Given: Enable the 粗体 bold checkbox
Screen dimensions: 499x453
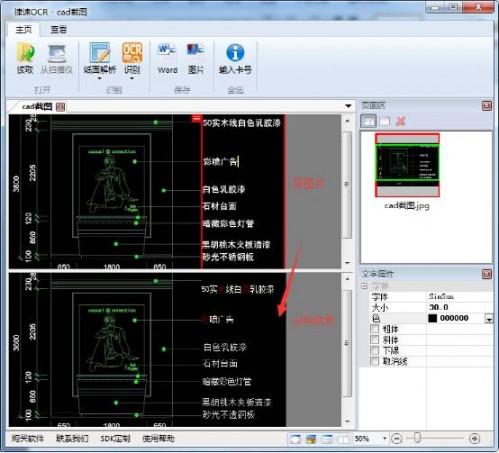Looking at the screenshot, I should tap(375, 329).
